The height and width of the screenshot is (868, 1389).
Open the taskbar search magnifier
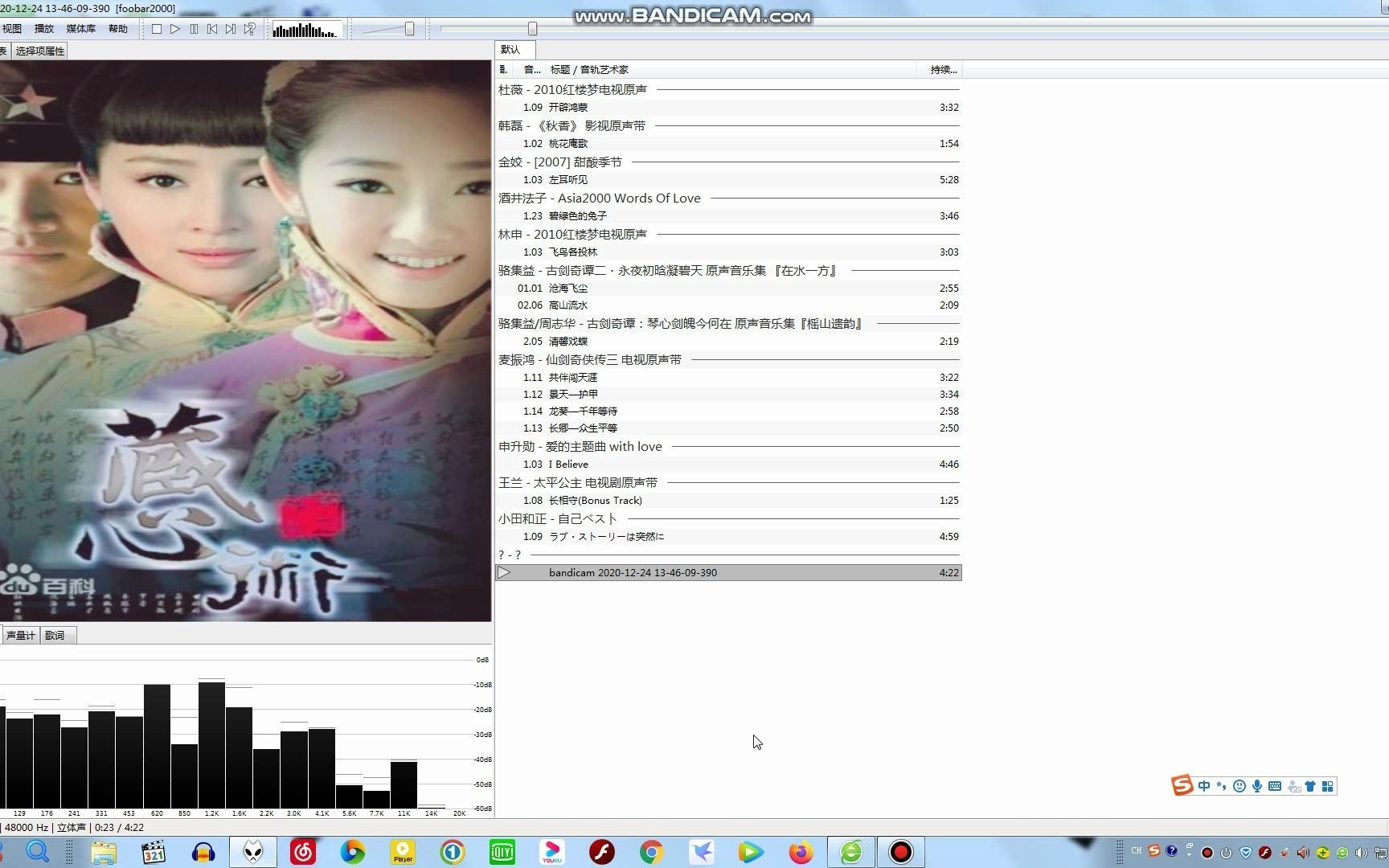(38, 851)
